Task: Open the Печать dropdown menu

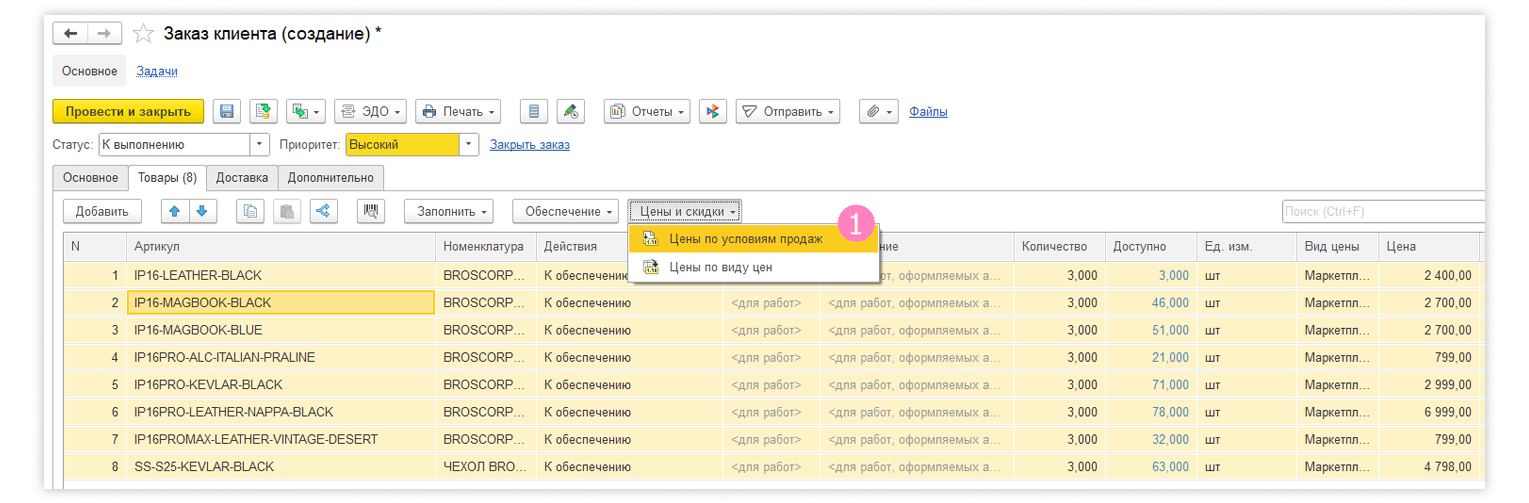Action: click(458, 111)
